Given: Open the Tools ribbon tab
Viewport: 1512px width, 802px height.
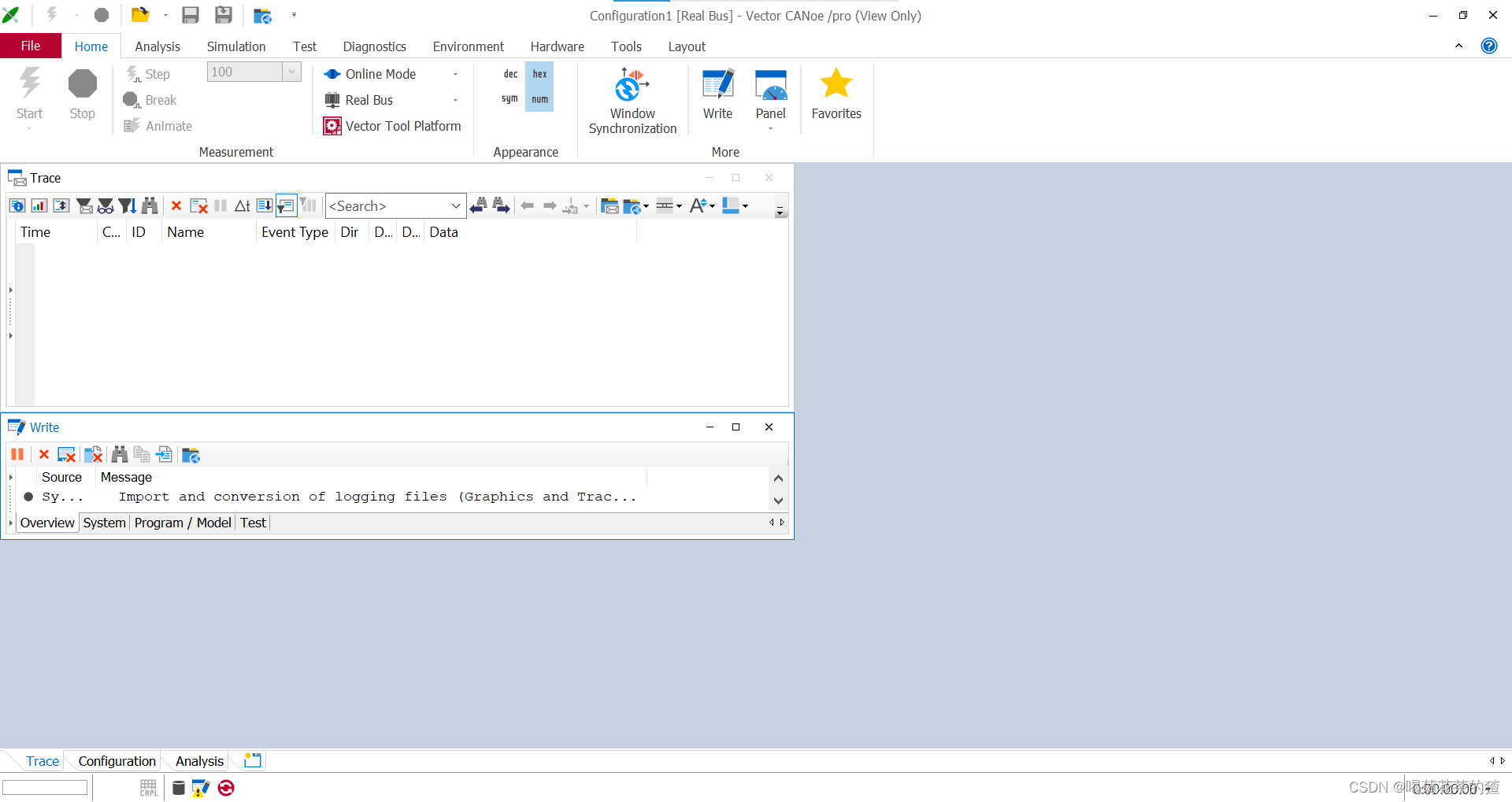Looking at the screenshot, I should [626, 46].
